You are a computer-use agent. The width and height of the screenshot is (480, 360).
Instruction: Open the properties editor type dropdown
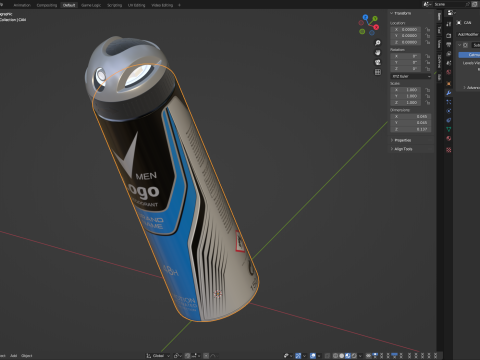(x=452, y=13)
